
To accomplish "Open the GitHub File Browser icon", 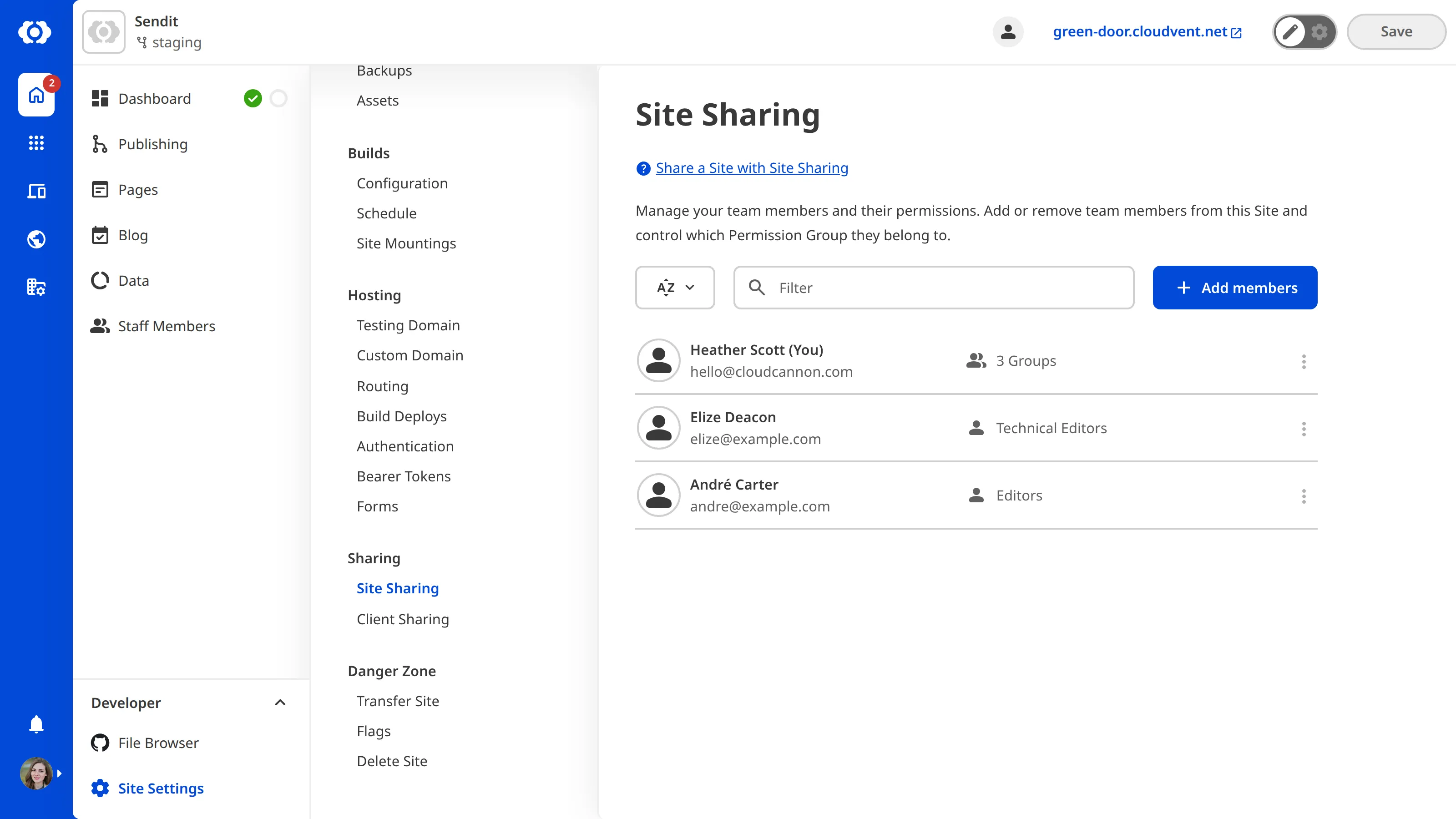I will (100, 742).
